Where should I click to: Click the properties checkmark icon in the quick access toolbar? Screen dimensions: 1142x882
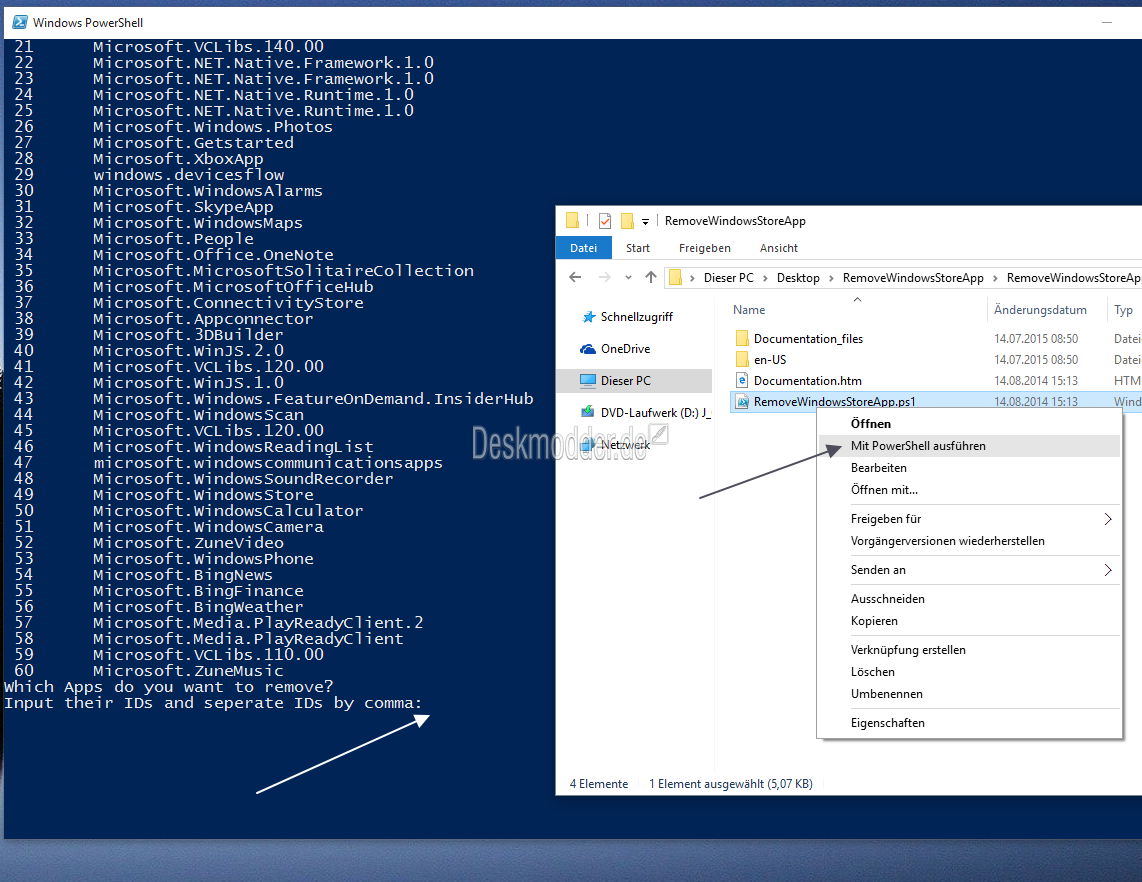605,221
